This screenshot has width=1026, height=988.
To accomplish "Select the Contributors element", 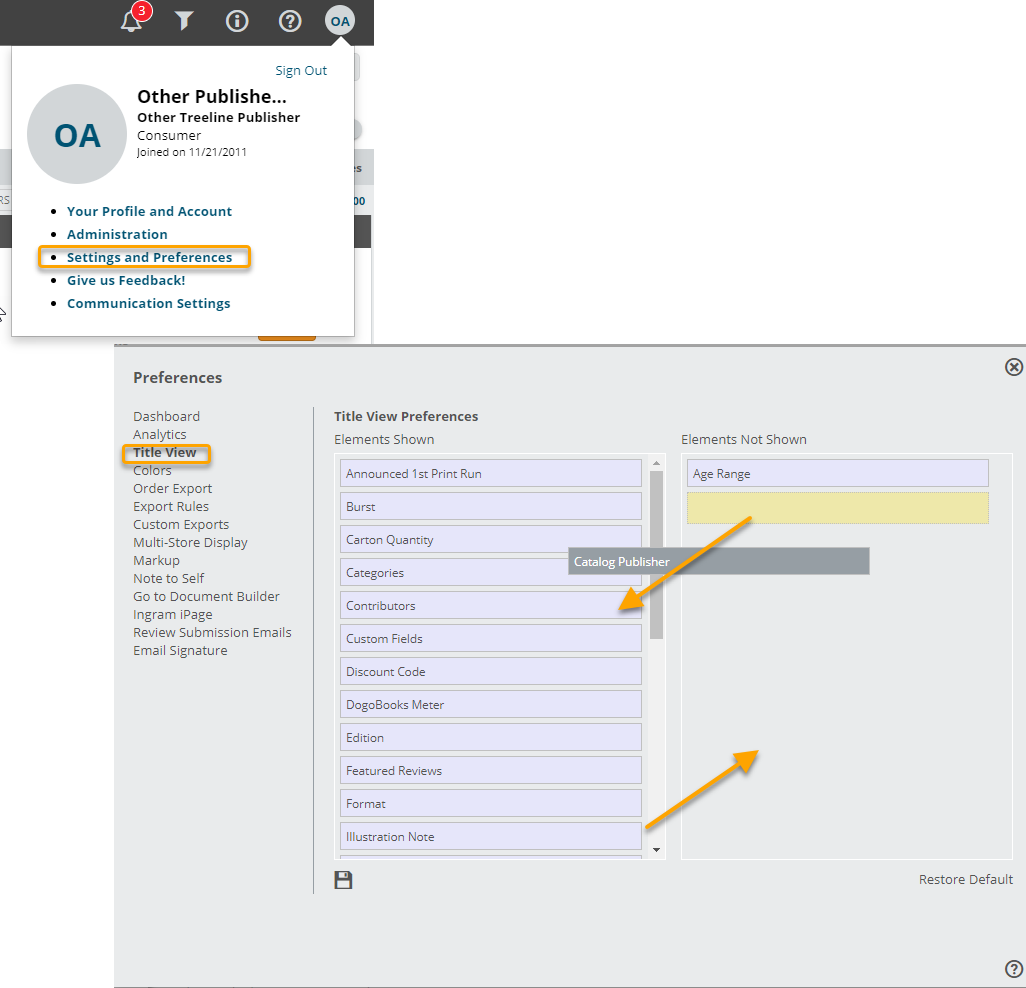I will click(x=491, y=605).
